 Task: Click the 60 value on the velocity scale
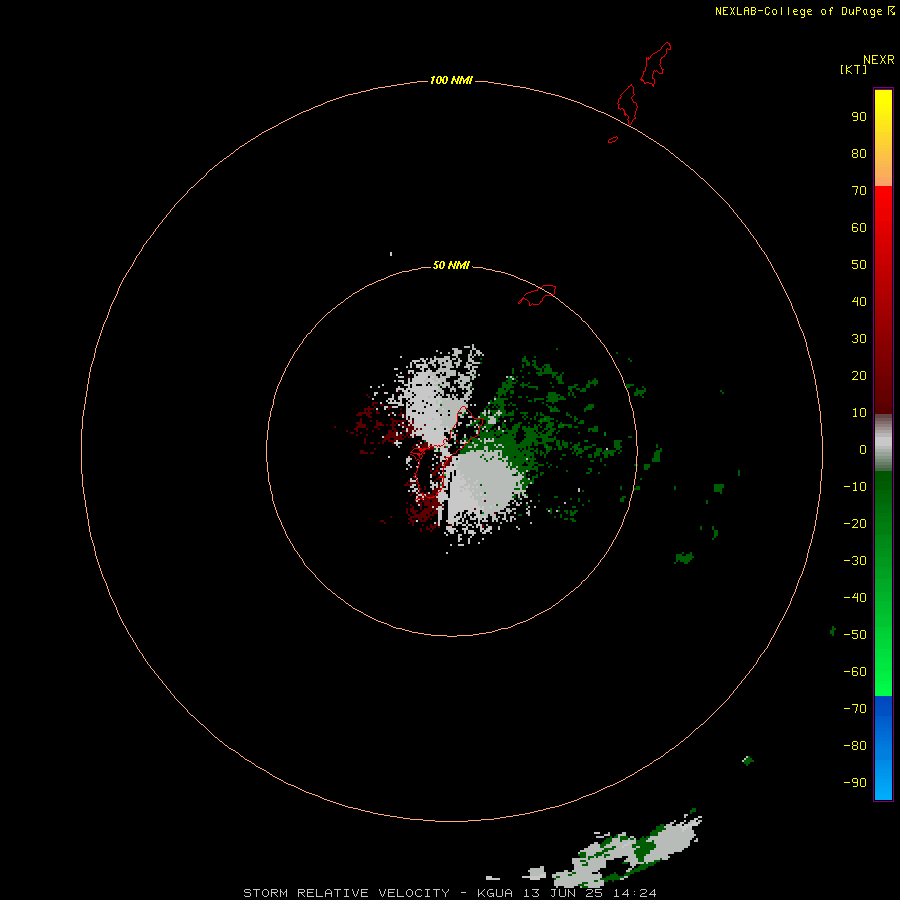(x=859, y=228)
